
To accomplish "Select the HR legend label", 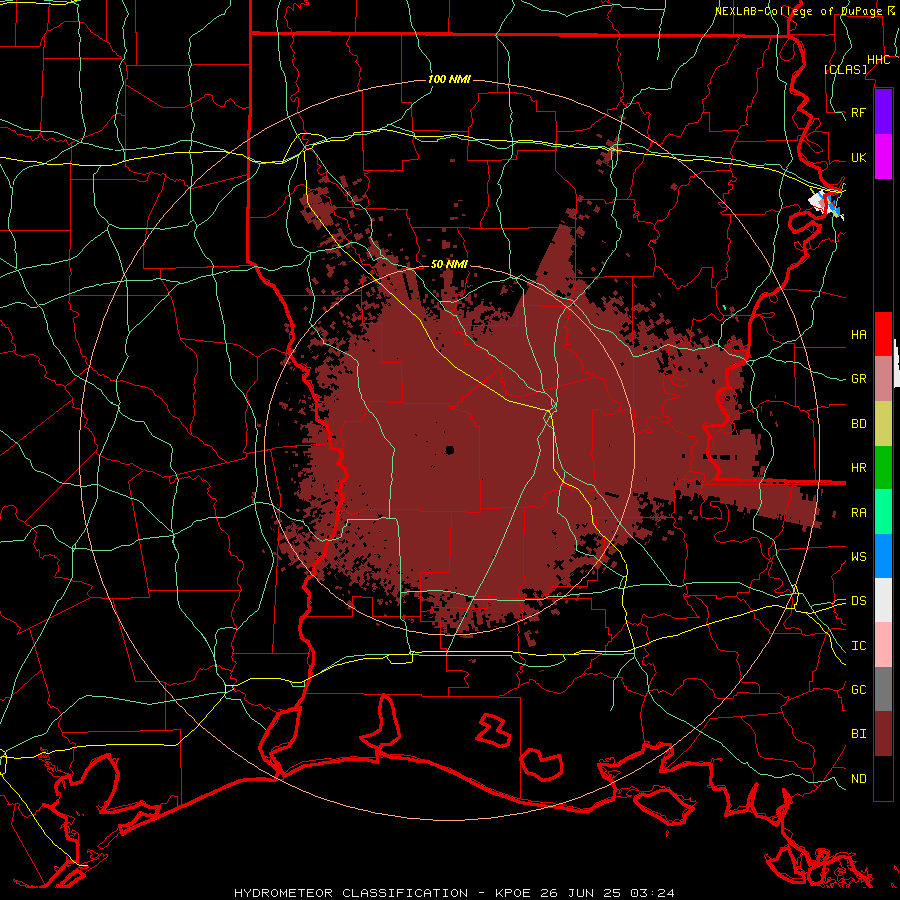I will 858,468.
